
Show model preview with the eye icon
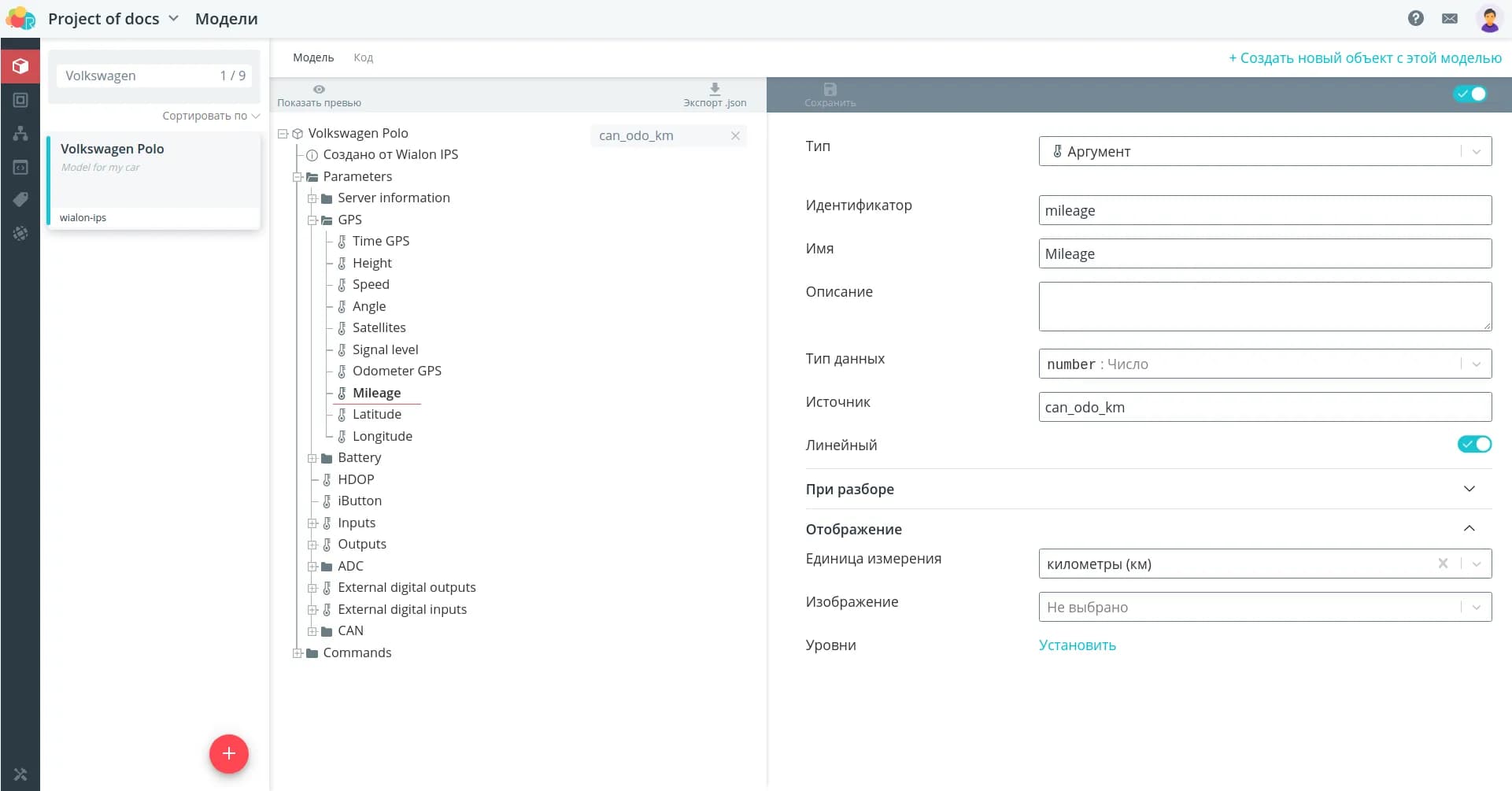click(x=319, y=89)
